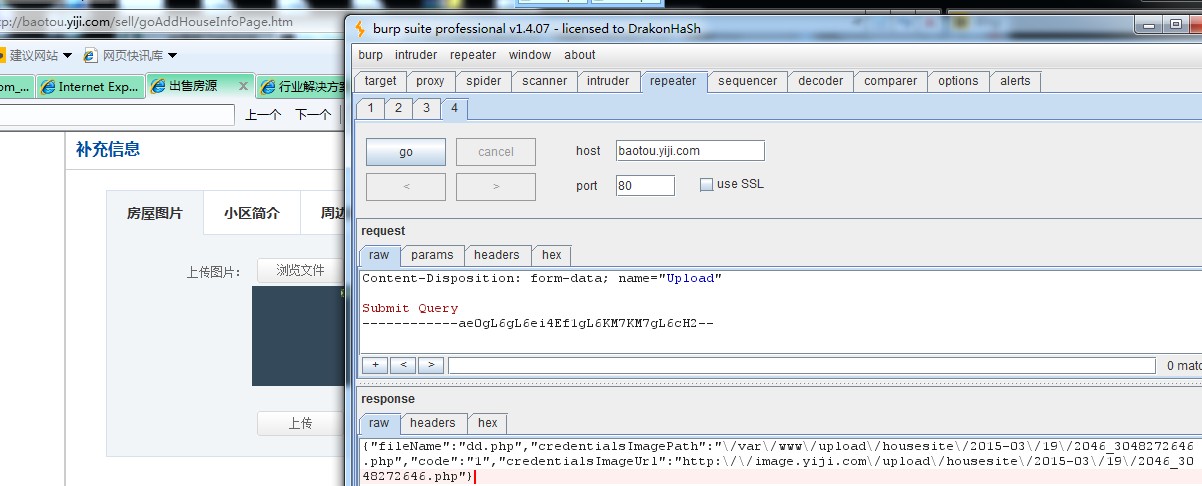Image resolution: width=1202 pixels, height=486 pixels.
Task: Click the next history > button
Action: point(496,187)
